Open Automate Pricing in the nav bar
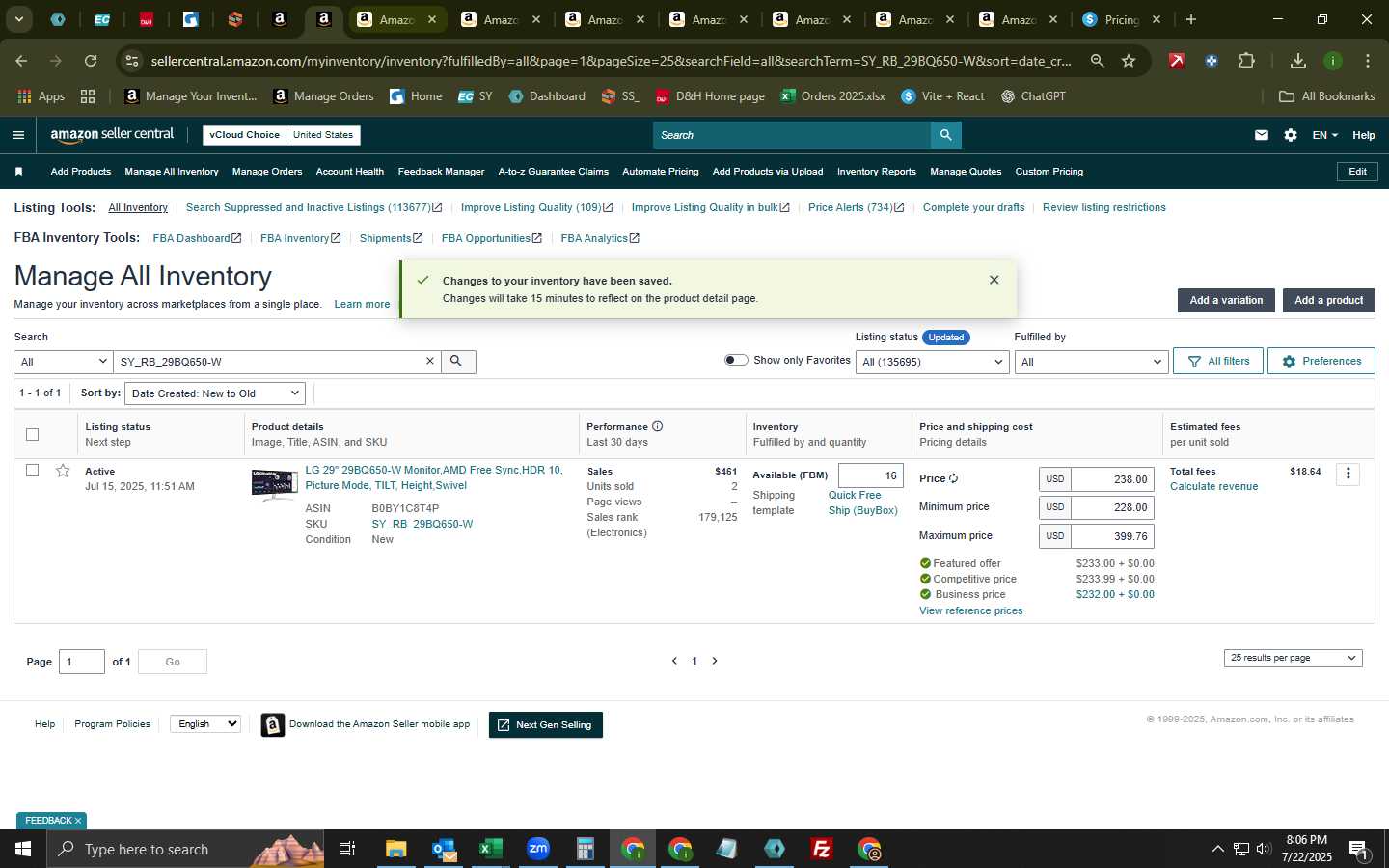1389x868 pixels. (661, 172)
